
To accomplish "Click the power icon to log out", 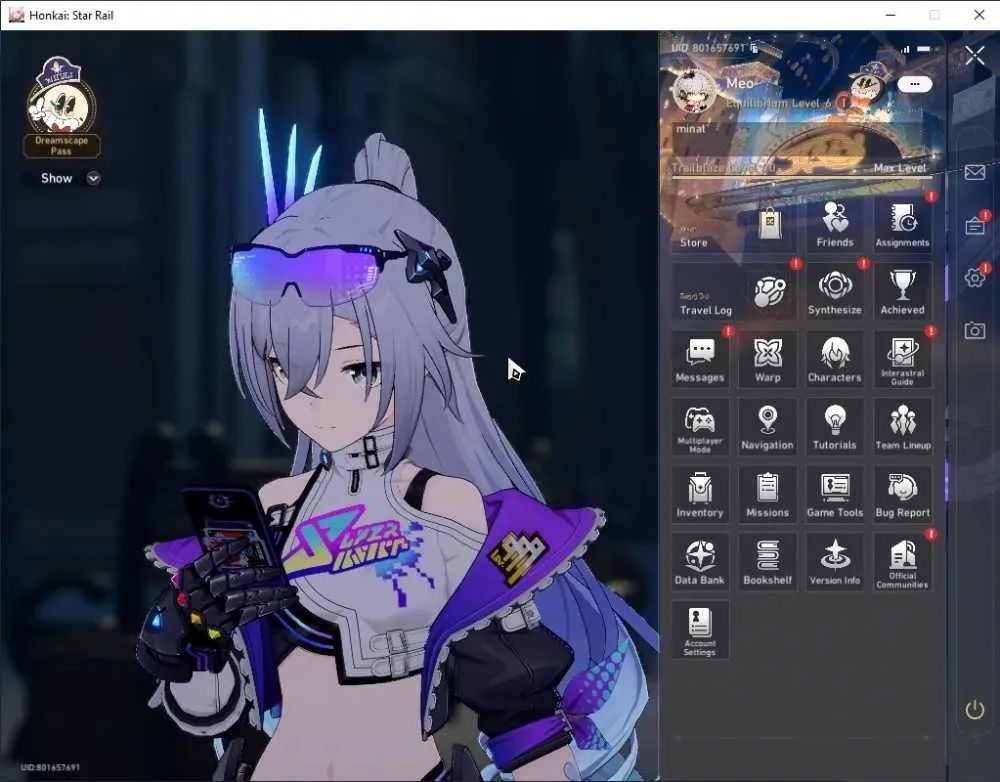I will [974, 709].
